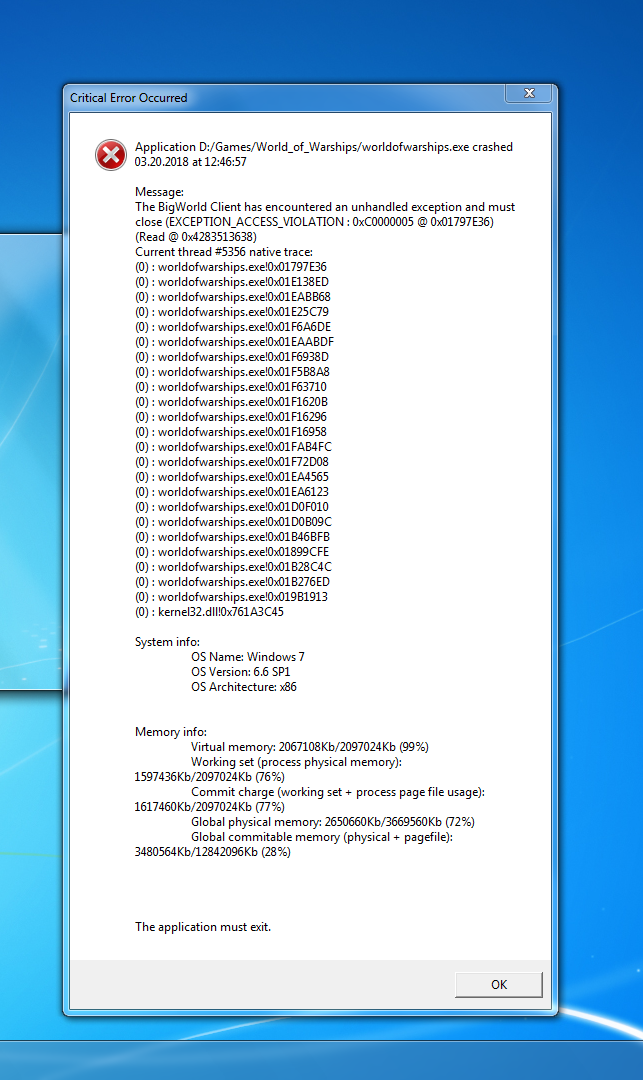Click the Virtual memory 99% line
643x1080 pixels.
310,747
